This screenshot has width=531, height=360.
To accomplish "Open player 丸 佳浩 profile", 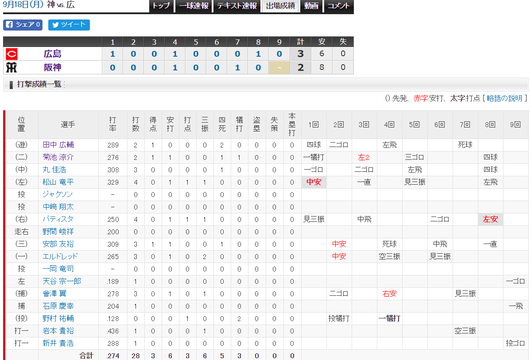I will point(54,170).
